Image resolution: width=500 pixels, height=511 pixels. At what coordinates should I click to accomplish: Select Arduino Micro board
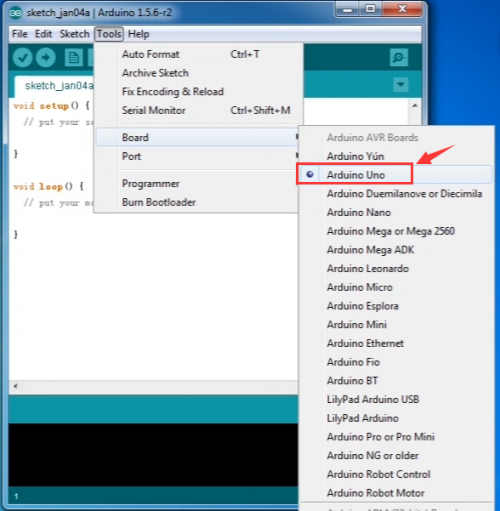point(396,287)
